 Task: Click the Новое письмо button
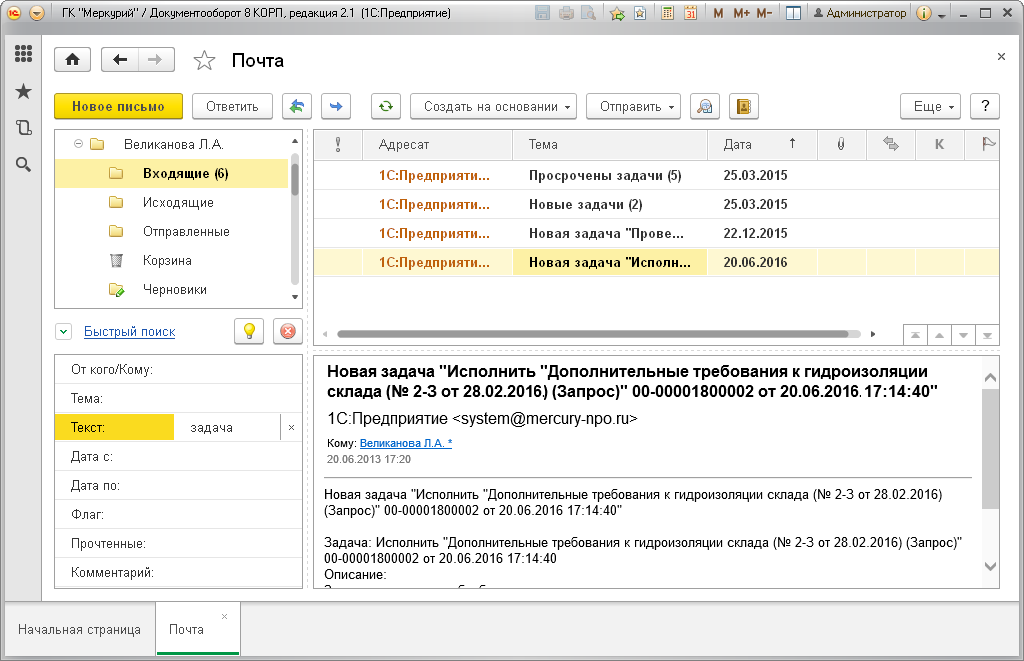click(118, 106)
